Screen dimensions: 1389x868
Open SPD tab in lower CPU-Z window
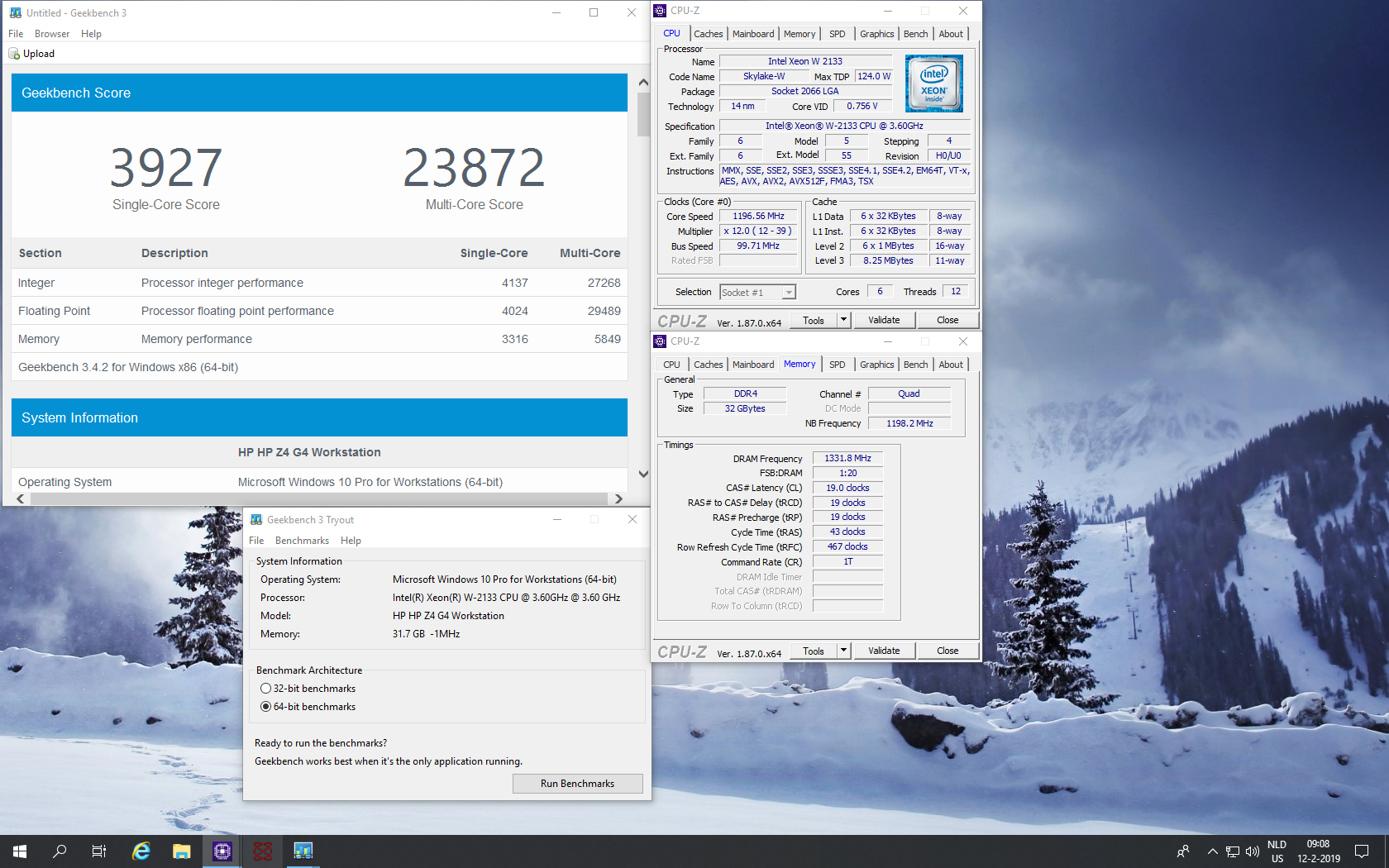[x=838, y=365]
